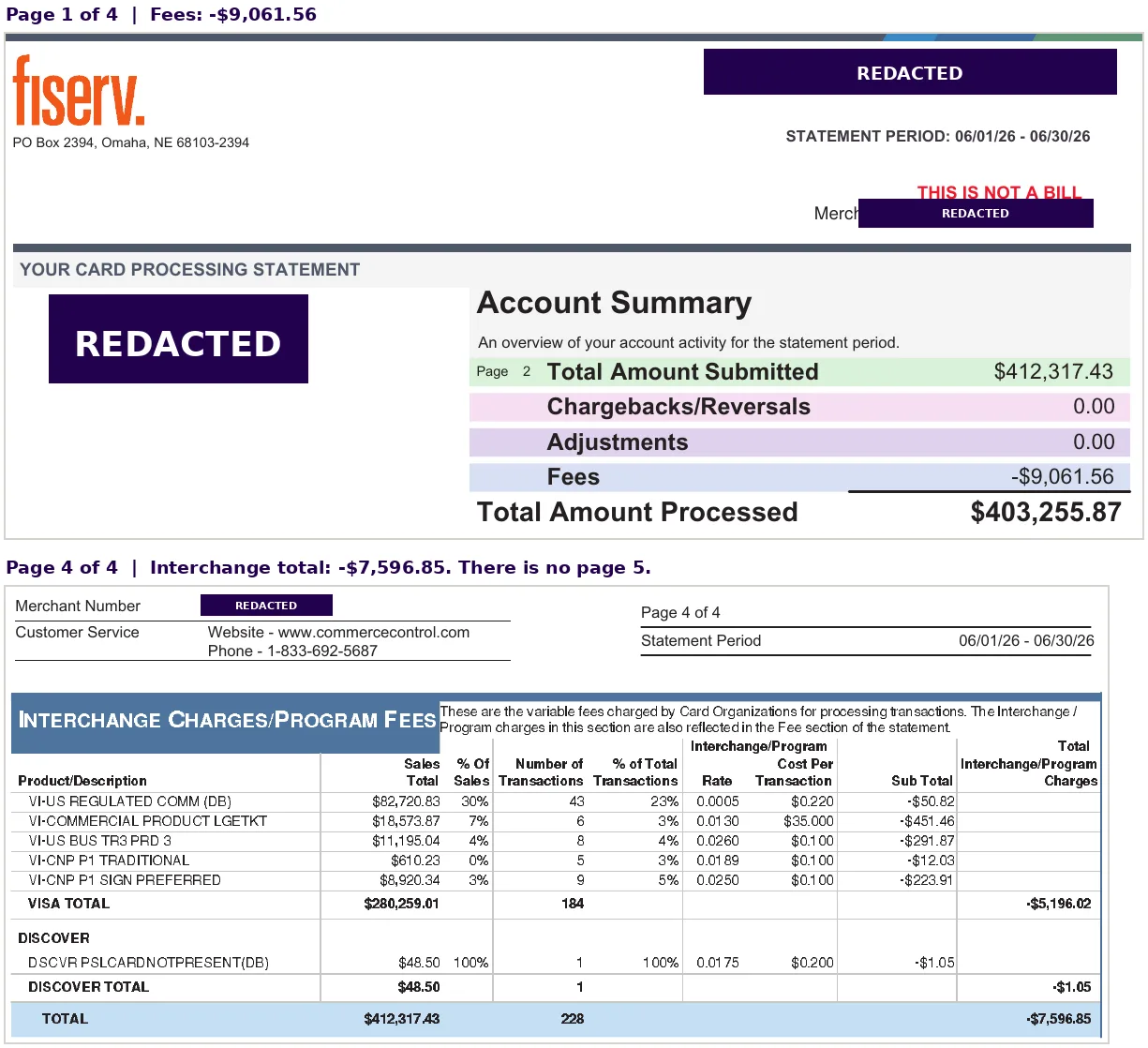Click the 'Product/Description' column header

(x=82, y=781)
